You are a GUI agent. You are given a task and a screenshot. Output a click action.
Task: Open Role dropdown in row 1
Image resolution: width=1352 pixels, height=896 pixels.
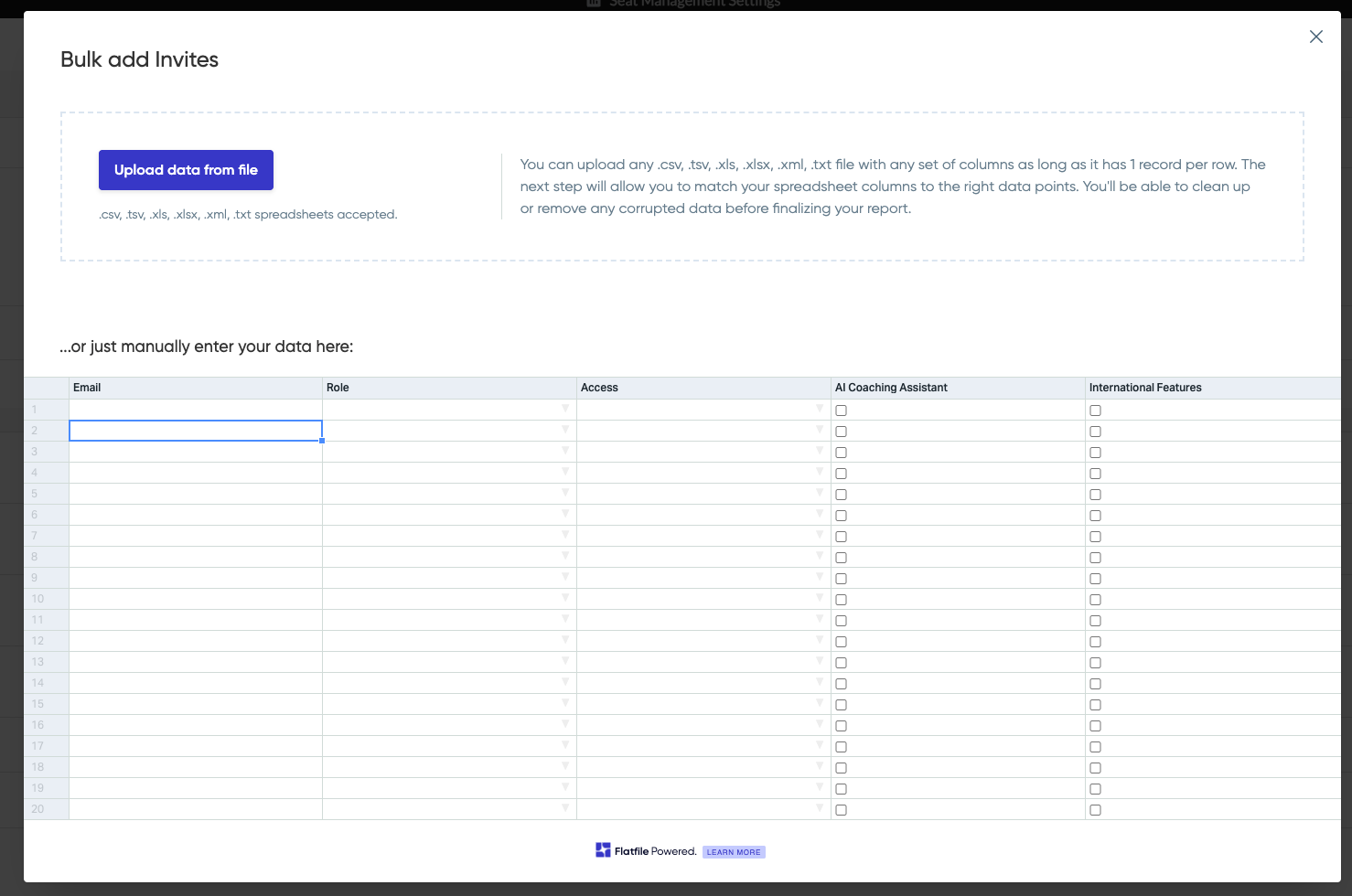(565, 409)
